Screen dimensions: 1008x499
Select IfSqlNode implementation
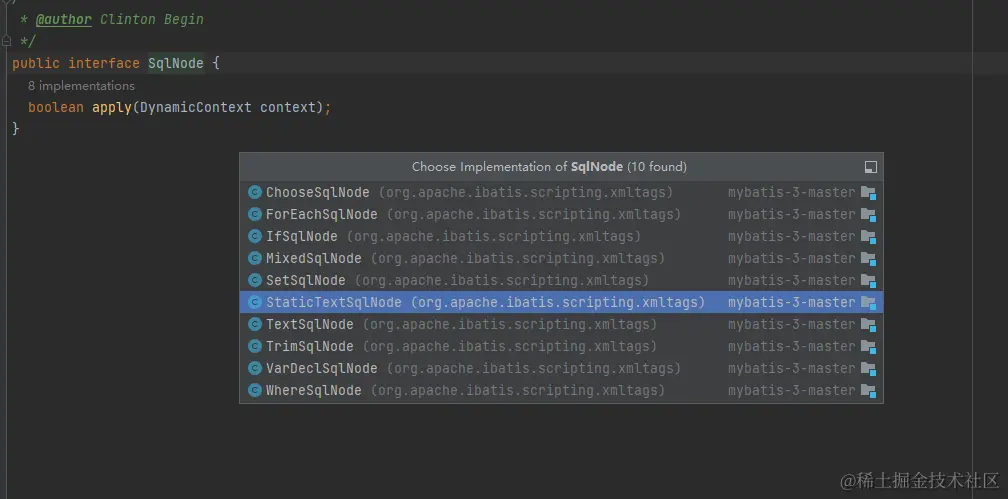561,237
